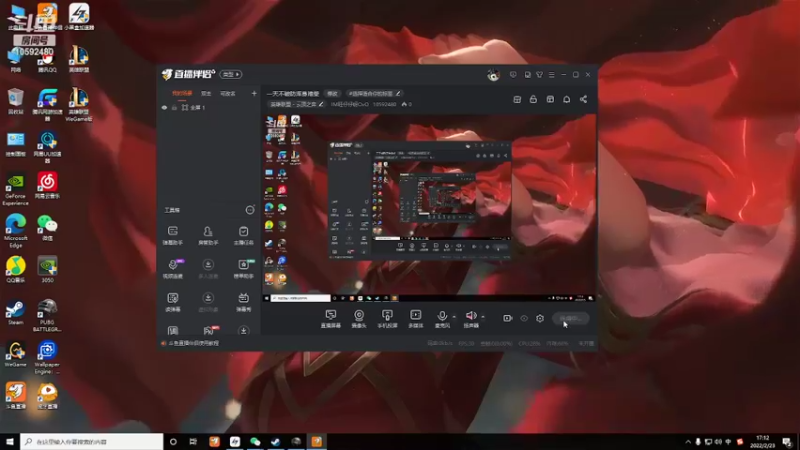Edit the stream tag selection pill
800x450 pixels.
click(374, 93)
